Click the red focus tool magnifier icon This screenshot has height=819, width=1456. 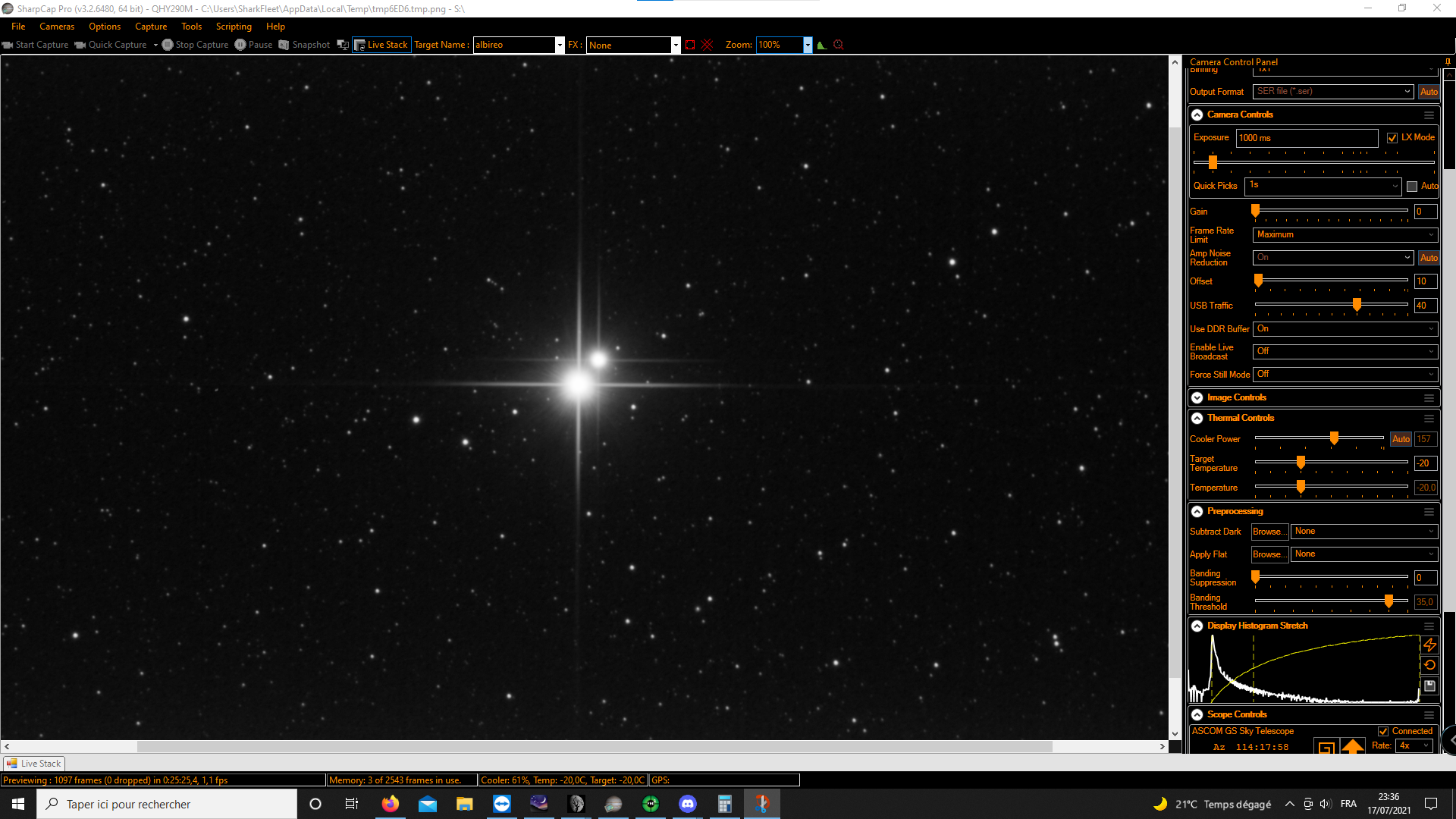[839, 45]
